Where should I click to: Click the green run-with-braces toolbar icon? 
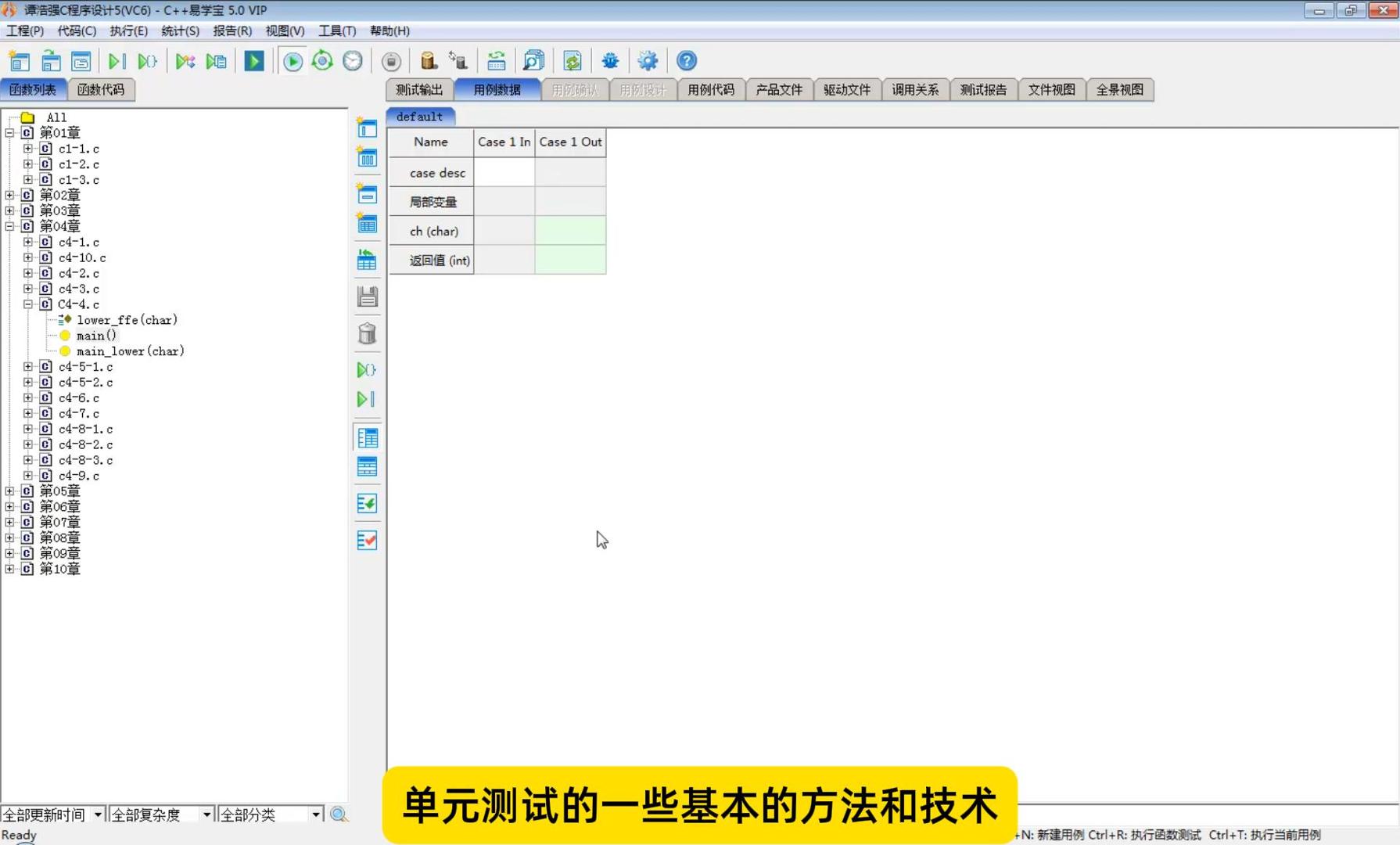147,61
